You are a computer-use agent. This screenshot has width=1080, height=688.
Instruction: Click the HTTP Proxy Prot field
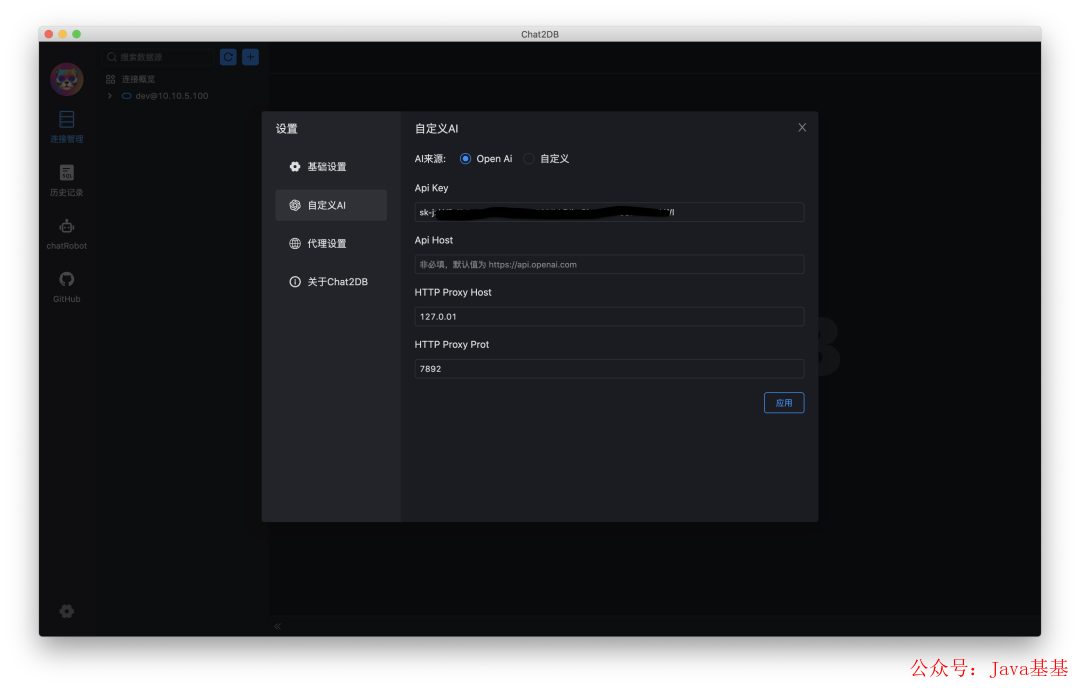[x=609, y=369]
